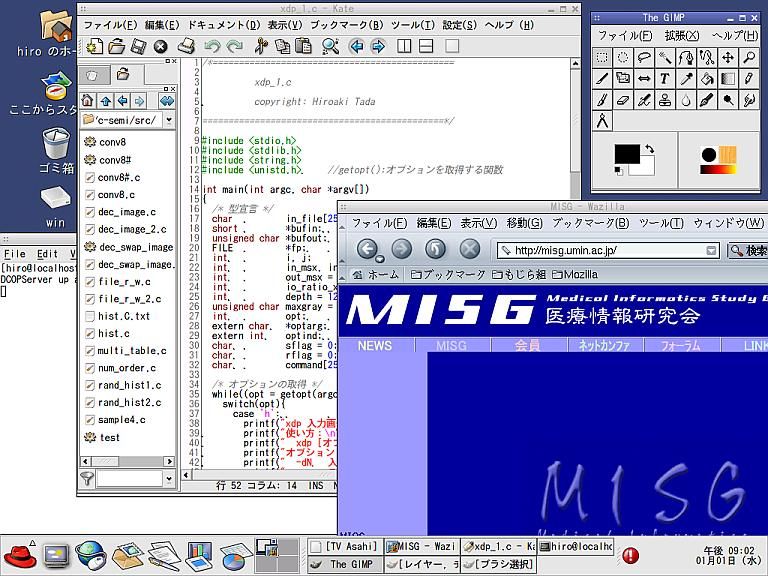The height and width of the screenshot is (576, 768).
Task: Select the GIMP Bucket Fill tool
Action: coord(707,79)
